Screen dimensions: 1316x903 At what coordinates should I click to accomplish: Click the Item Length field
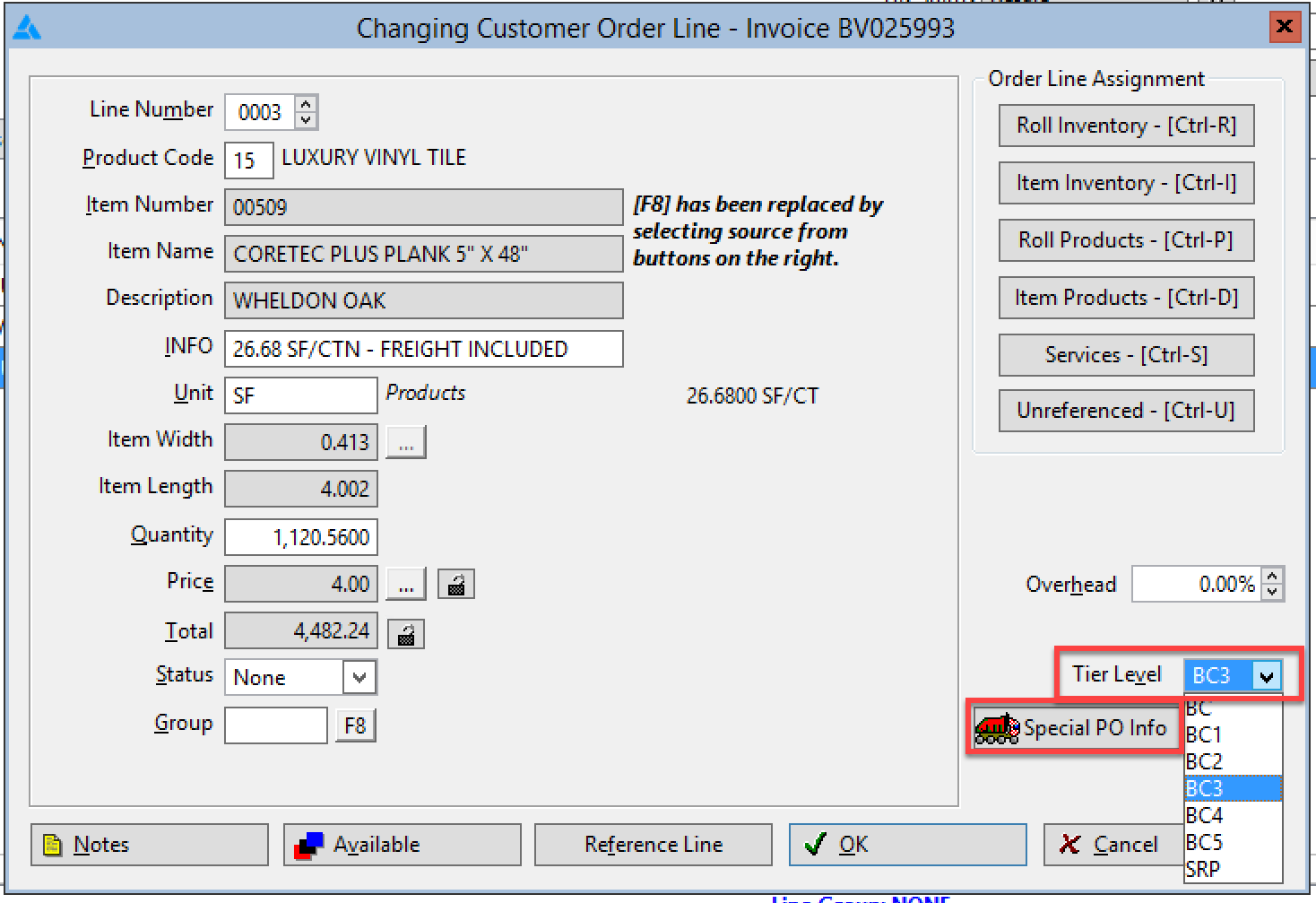[300, 489]
